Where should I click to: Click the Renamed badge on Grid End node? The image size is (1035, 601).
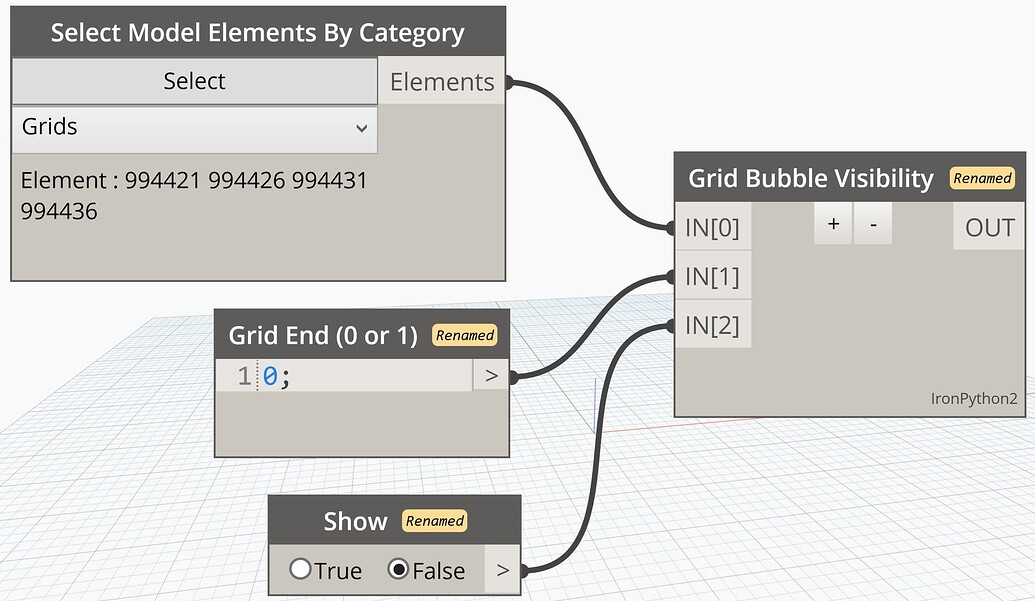pos(464,336)
